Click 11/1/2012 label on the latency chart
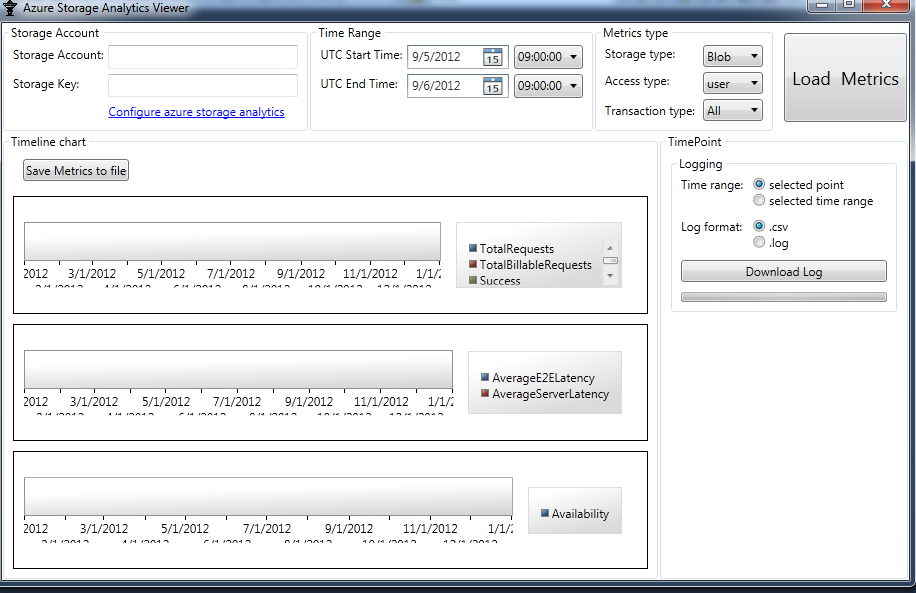The image size is (916, 593). (381, 401)
